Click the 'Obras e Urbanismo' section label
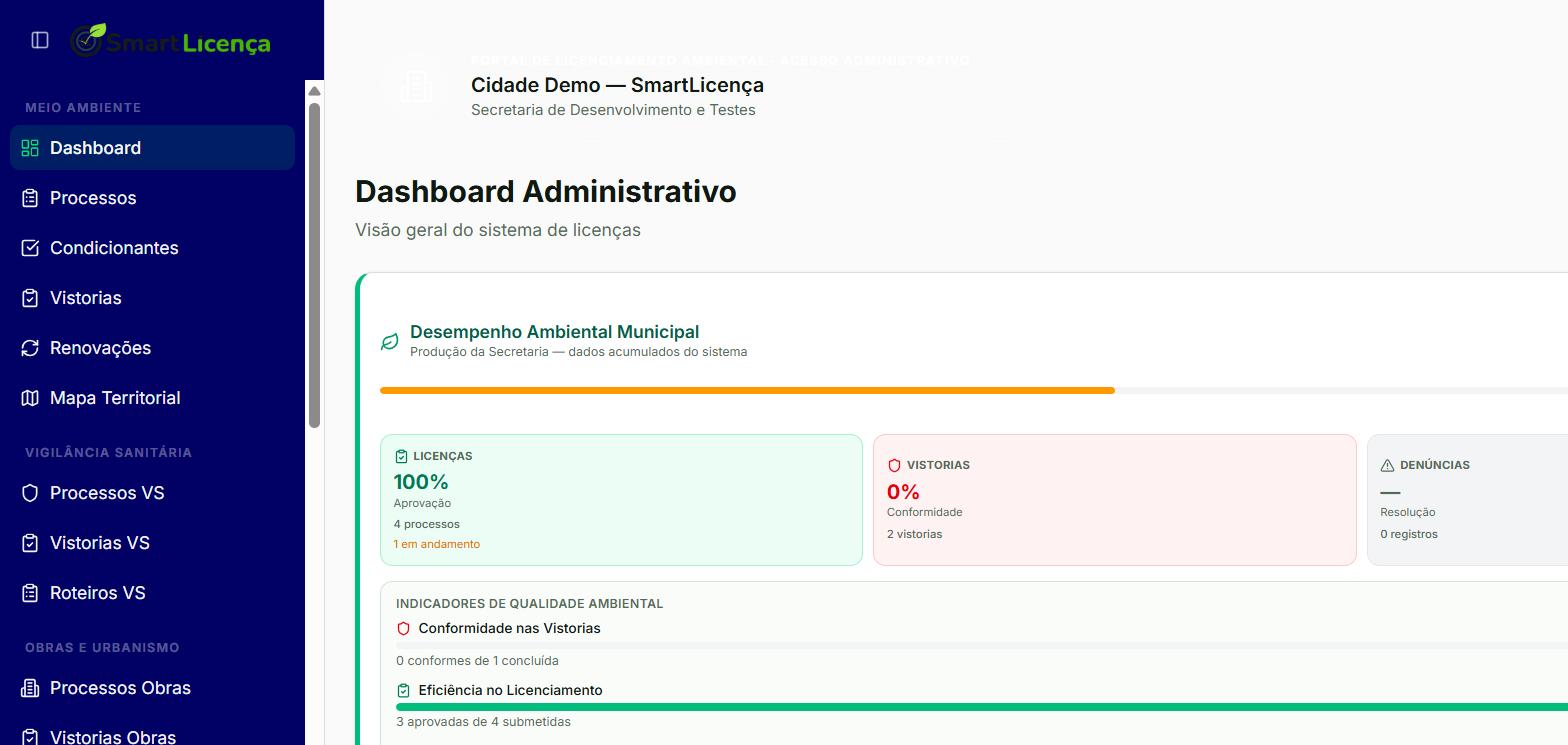1568x745 pixels. click(x=102, y=648)
